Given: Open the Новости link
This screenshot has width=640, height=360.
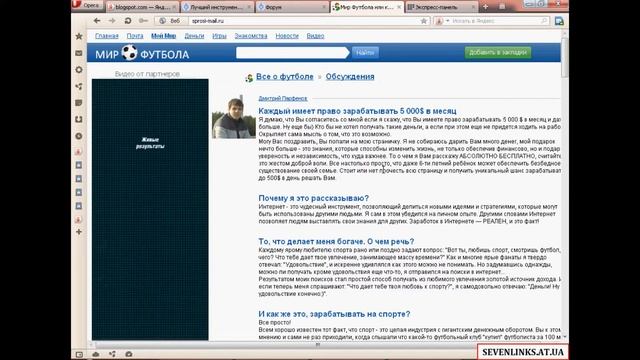Looking at the screenshot, I should (287, 36).
